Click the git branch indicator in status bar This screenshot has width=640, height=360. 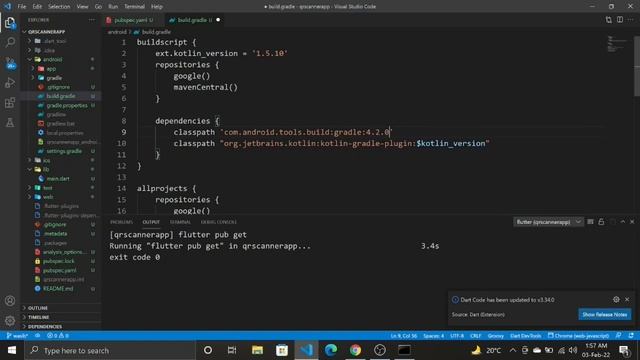coord(17,336)
